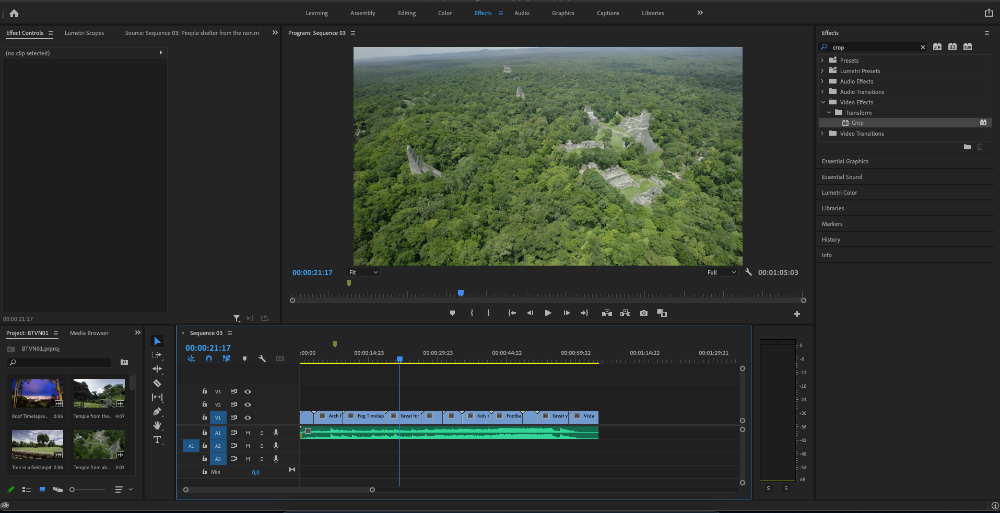The image size is (1000, 513).
Task: Click the Home icon
Action: point(14,13)
